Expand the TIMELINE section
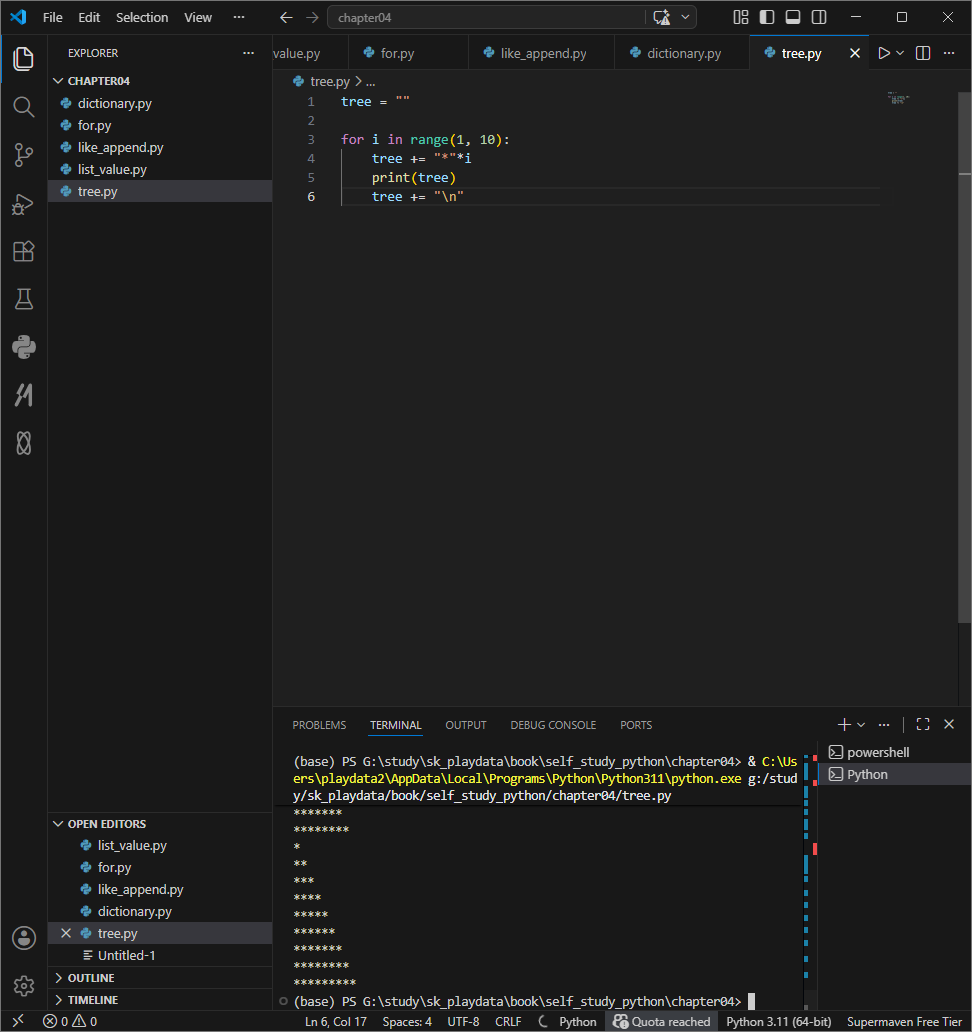 tap(160, 1000)
